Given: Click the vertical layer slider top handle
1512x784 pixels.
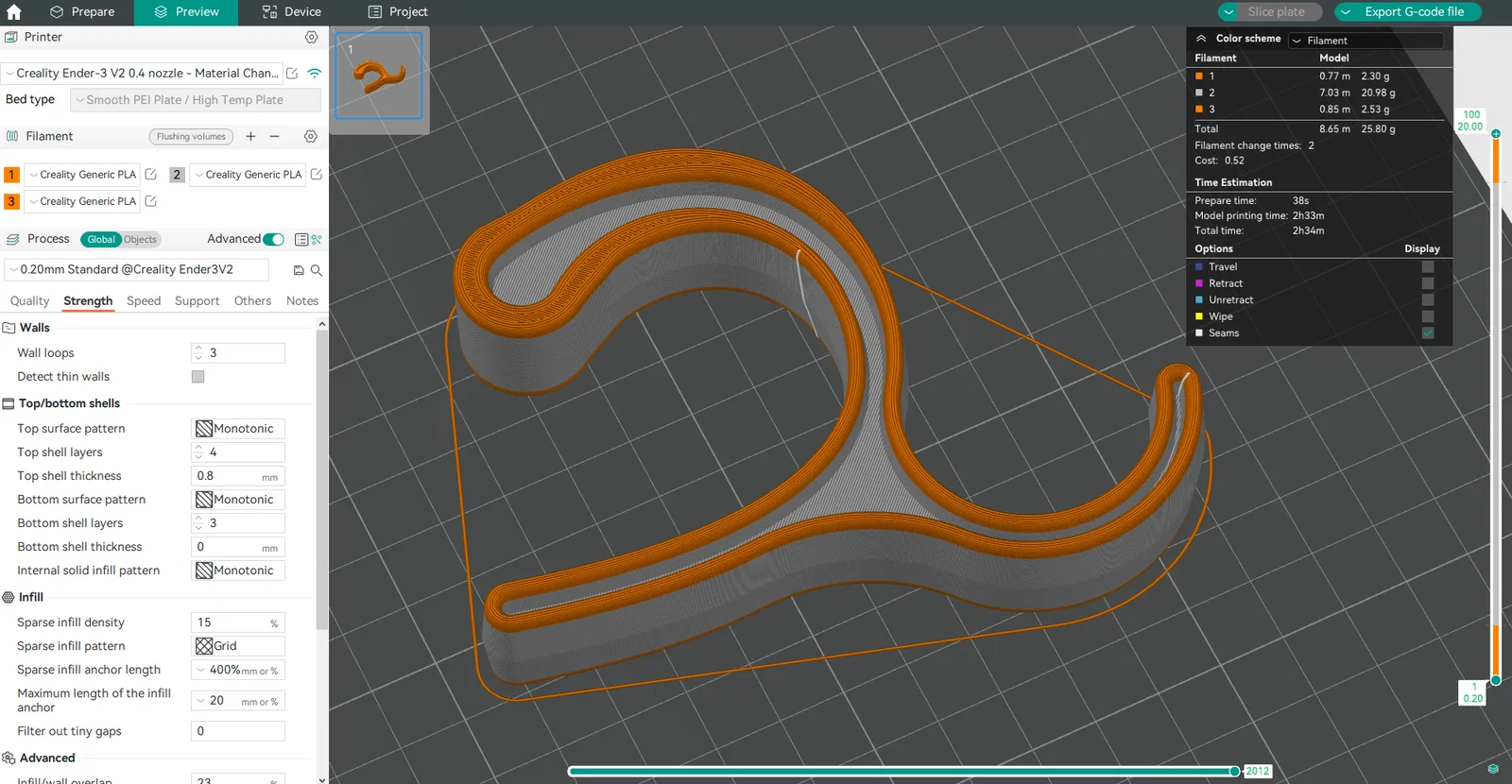Looking at the screenshot, I should click(1496, 133).
